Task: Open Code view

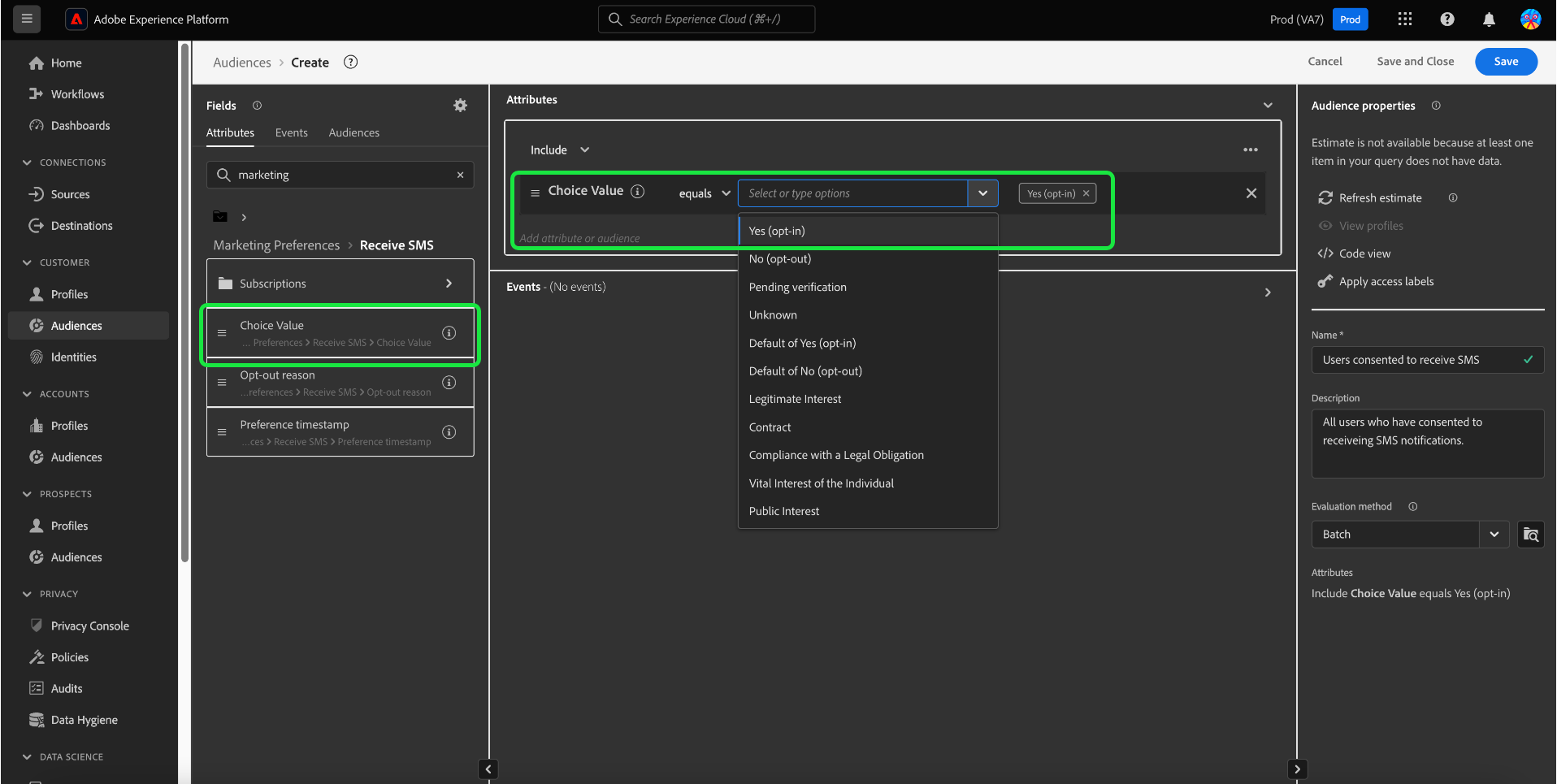Action: point(1364,253)
